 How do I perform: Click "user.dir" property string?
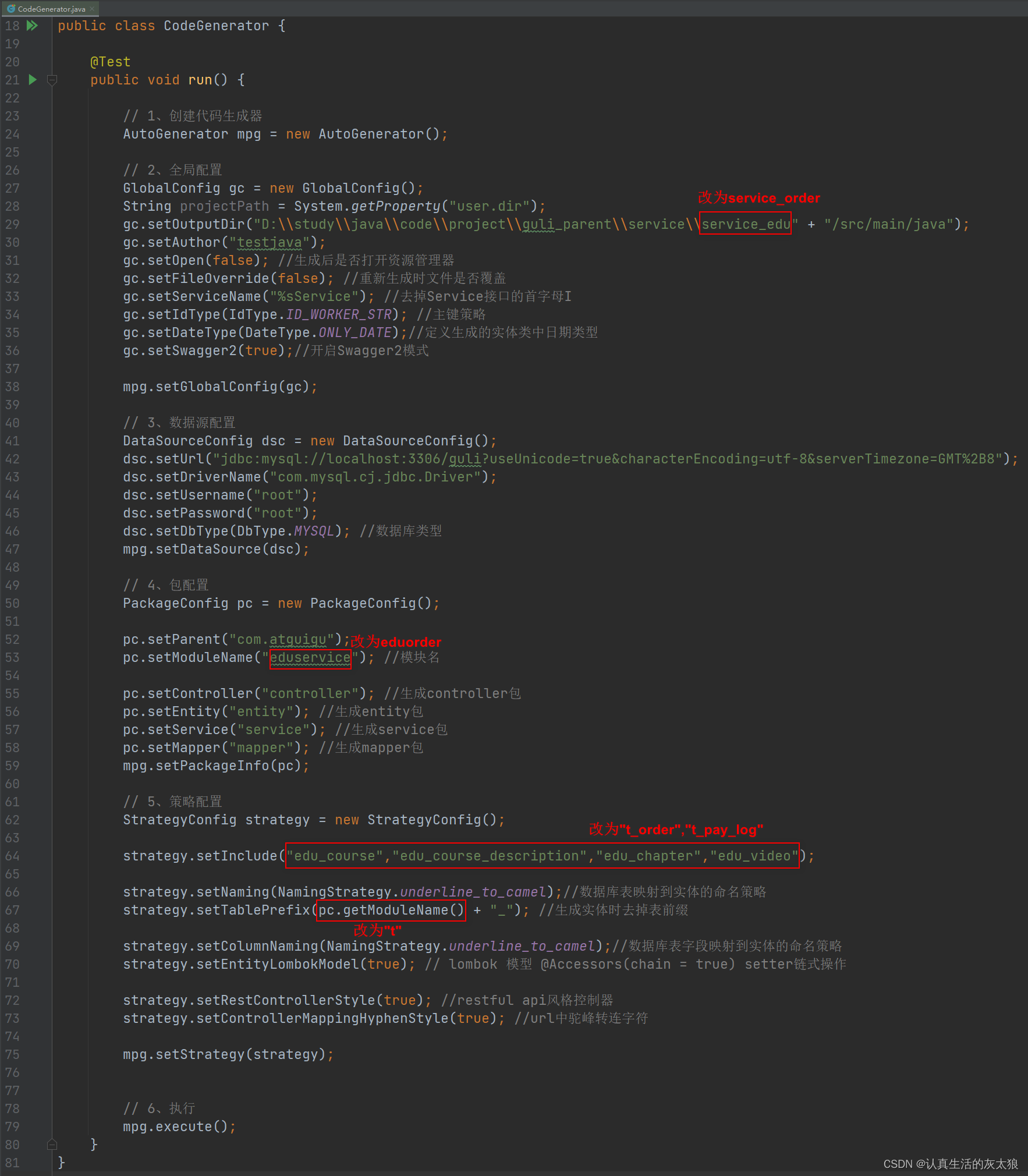point(490,206)
